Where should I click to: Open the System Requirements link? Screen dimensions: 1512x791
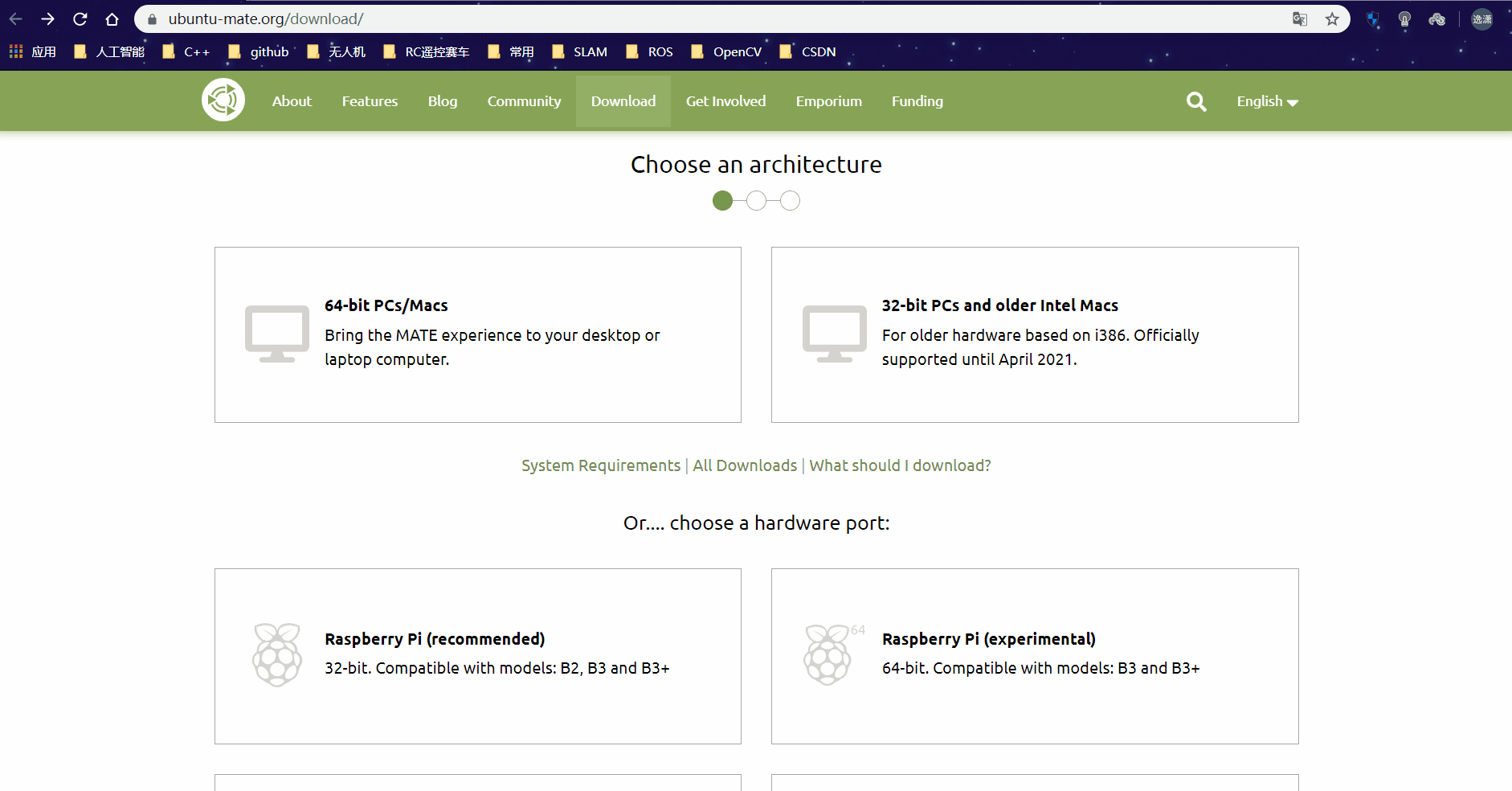click(x=601, y=465)
